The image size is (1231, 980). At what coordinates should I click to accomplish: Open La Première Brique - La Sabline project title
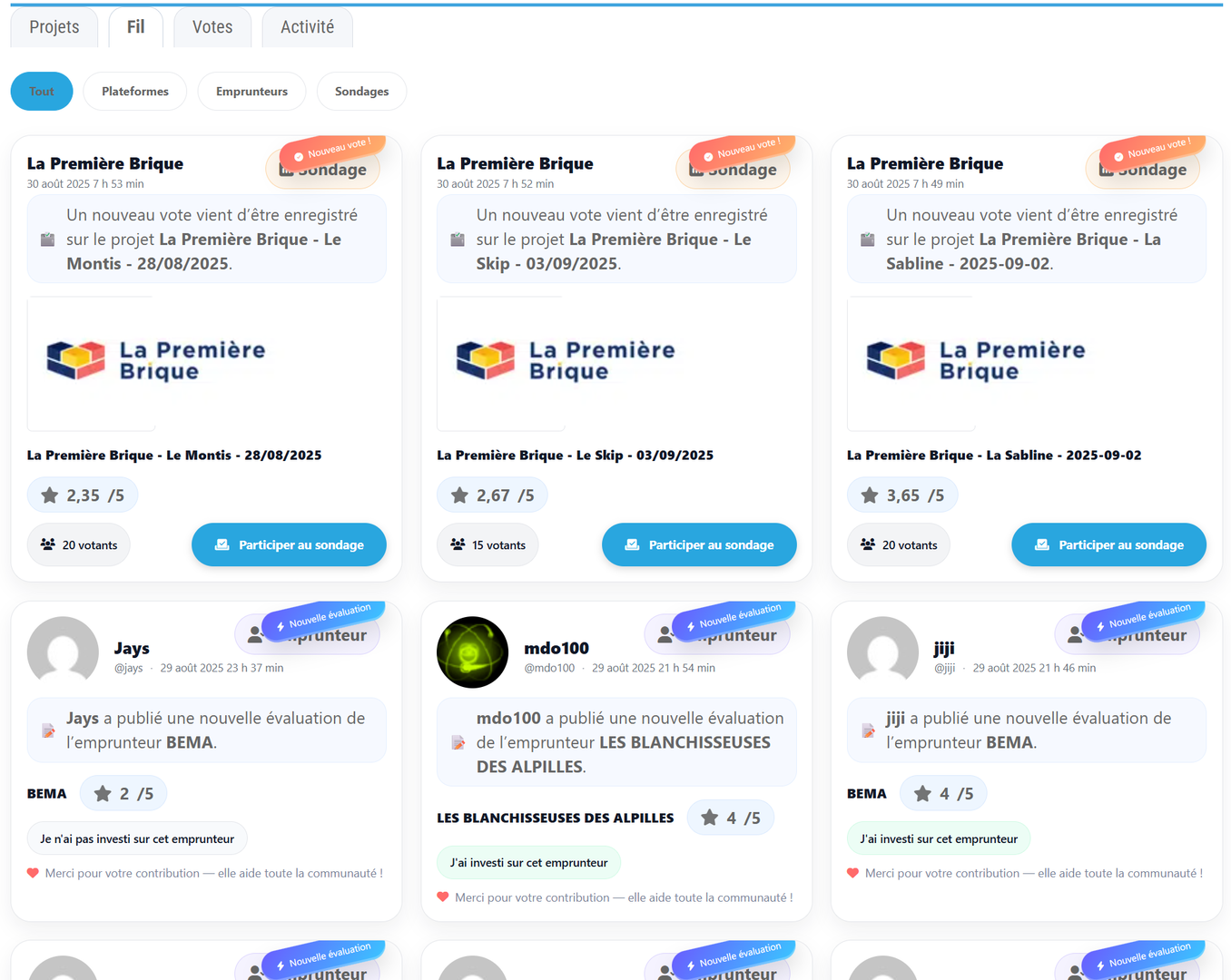[x=994, y=456]
